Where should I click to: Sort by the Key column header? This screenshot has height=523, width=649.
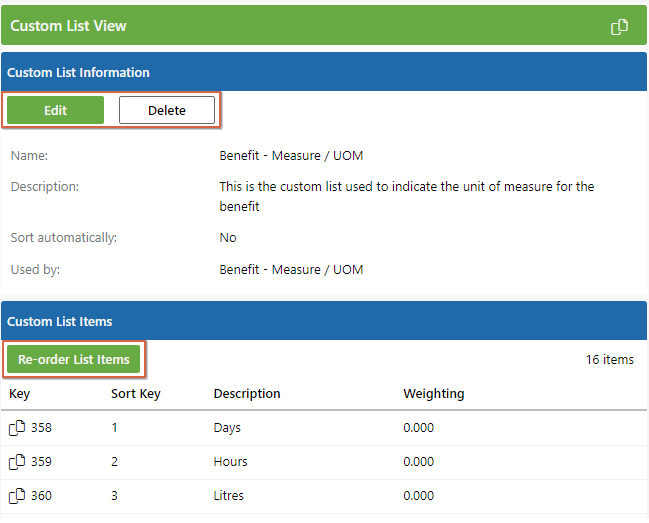click(20, 394)
